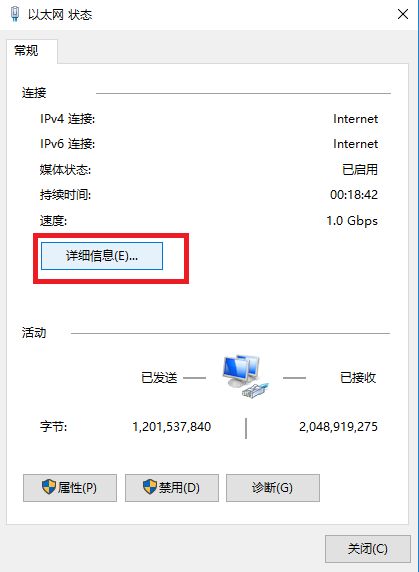This screenshot has height=572, width=419.
Task: Click the 已接收 label
Action: pyautogui.click(x=358, y=378)
